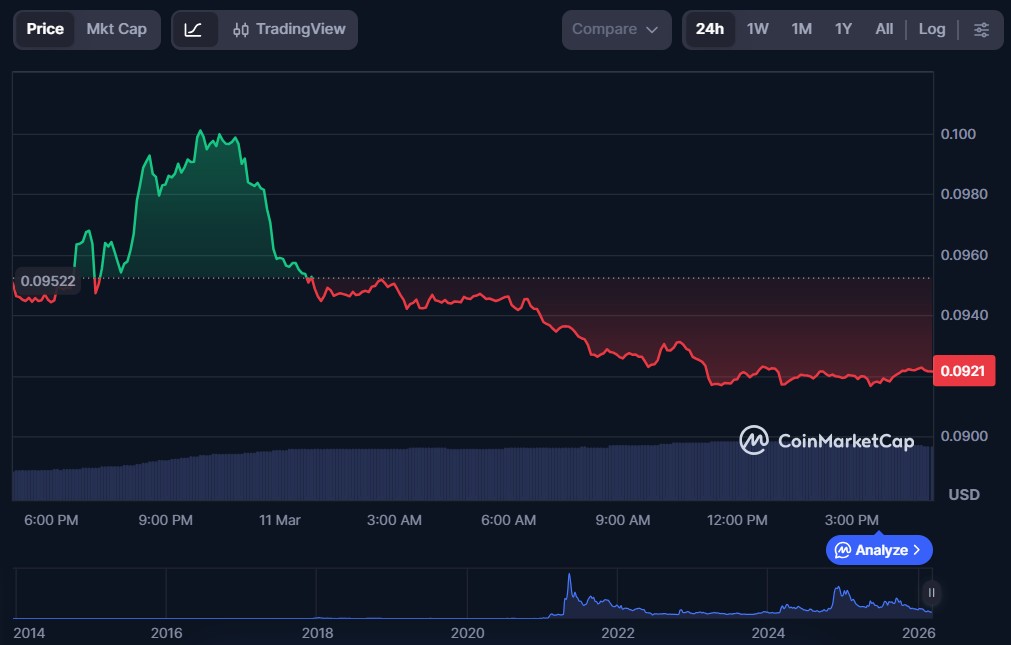The height and width of the screenshot is (645, 1011).
Task: Switch chart to Price view
Action: point(45,29)
